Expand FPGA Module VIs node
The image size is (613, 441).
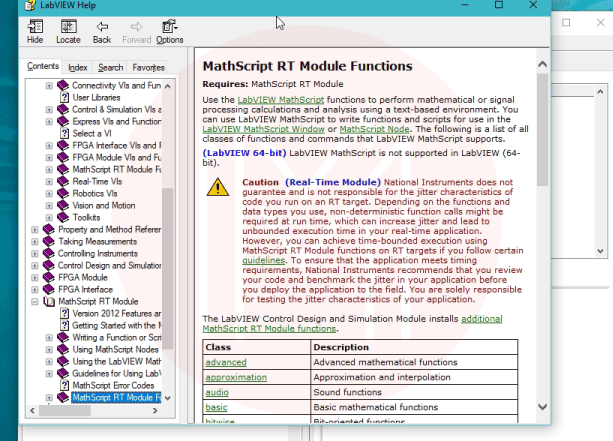point(49,158)
